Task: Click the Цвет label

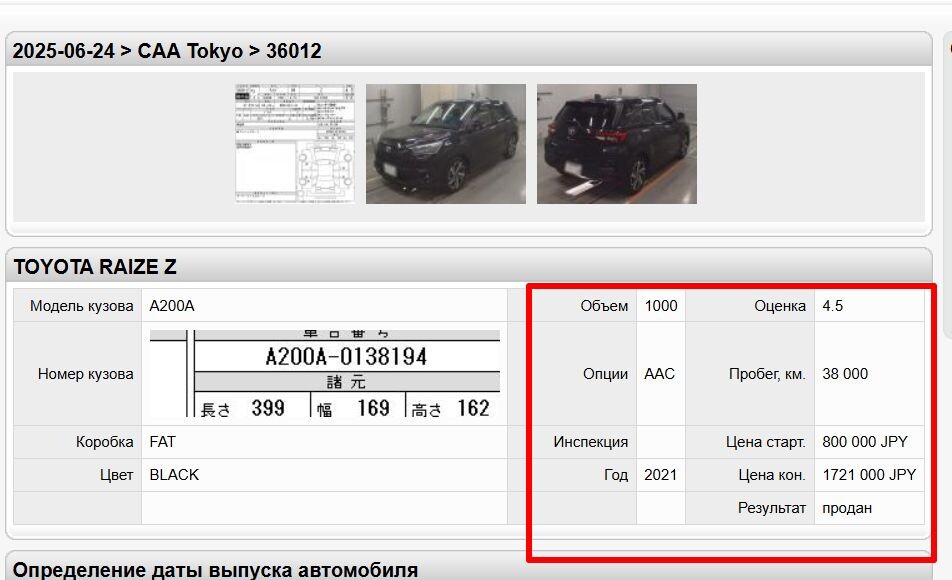Action: pos(117,475)
